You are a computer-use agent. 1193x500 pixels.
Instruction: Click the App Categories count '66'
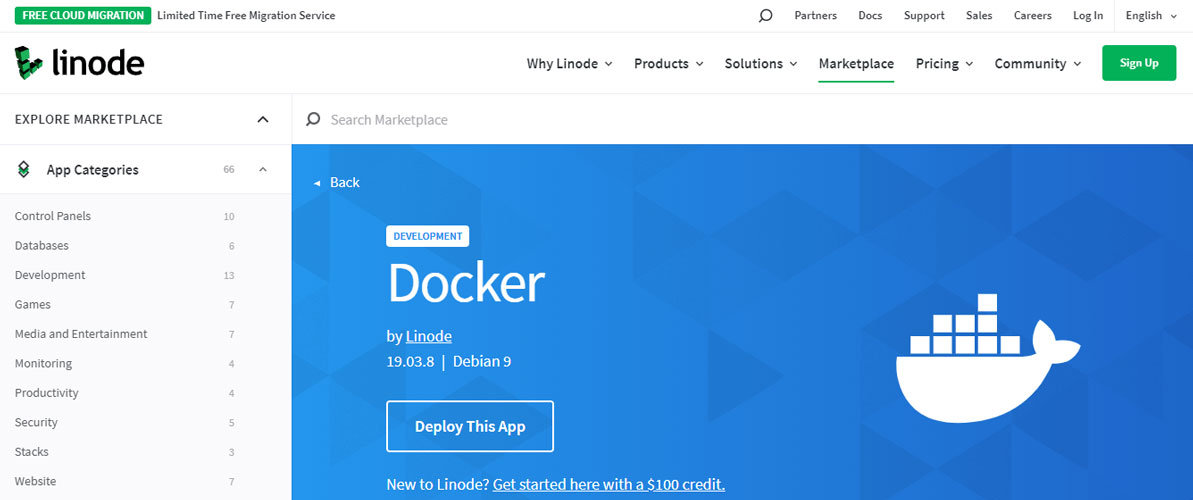point(229,170)
